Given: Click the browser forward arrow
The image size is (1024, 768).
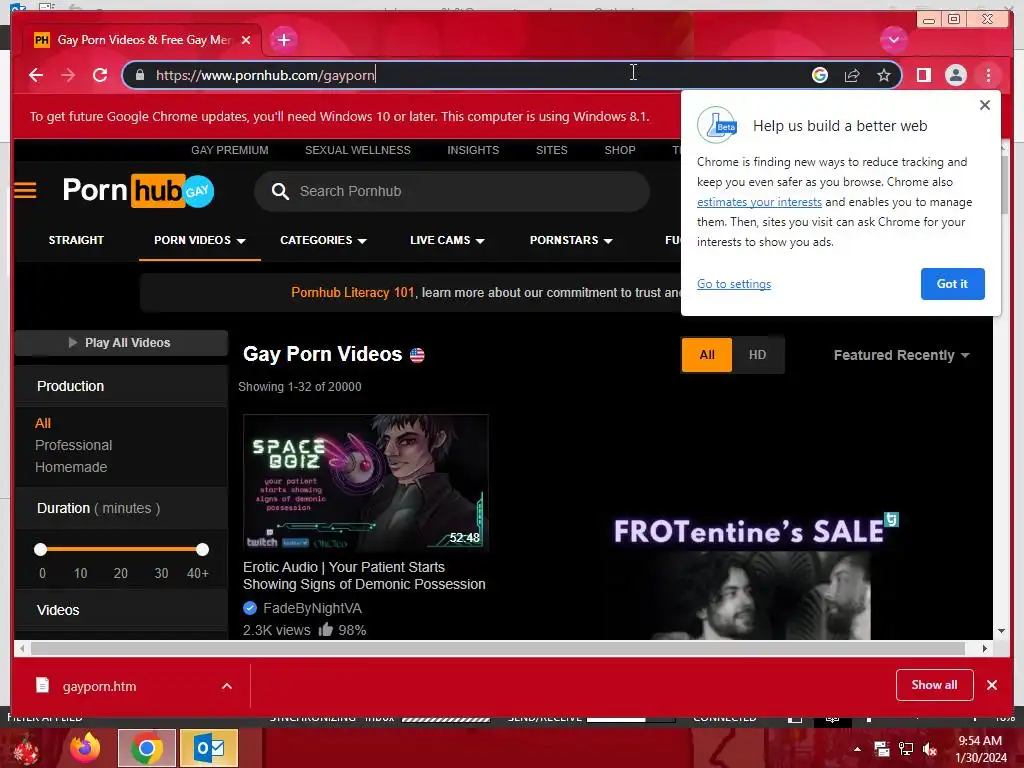Looking at the screenshot, I should click(68, 75).
